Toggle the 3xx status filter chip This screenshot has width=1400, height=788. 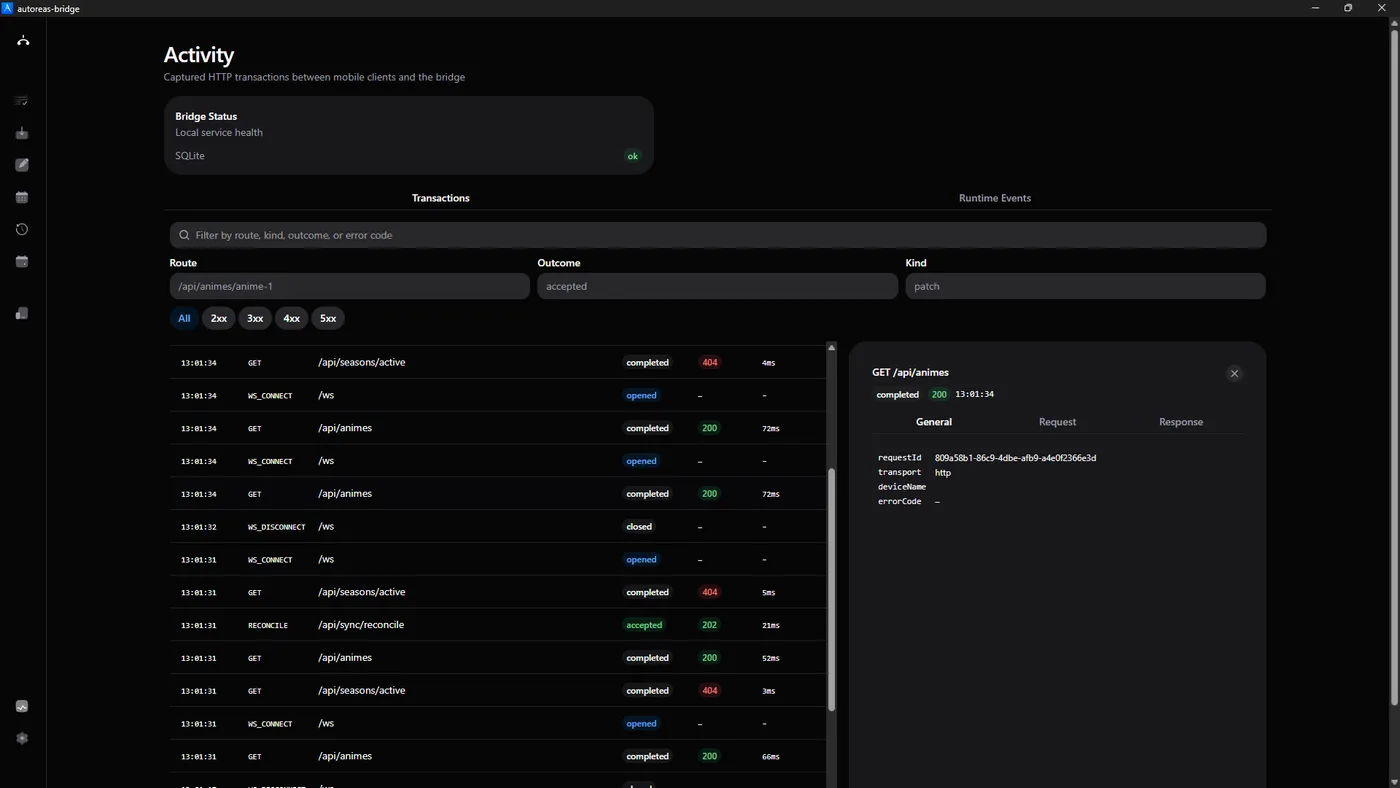click(255, 318)
